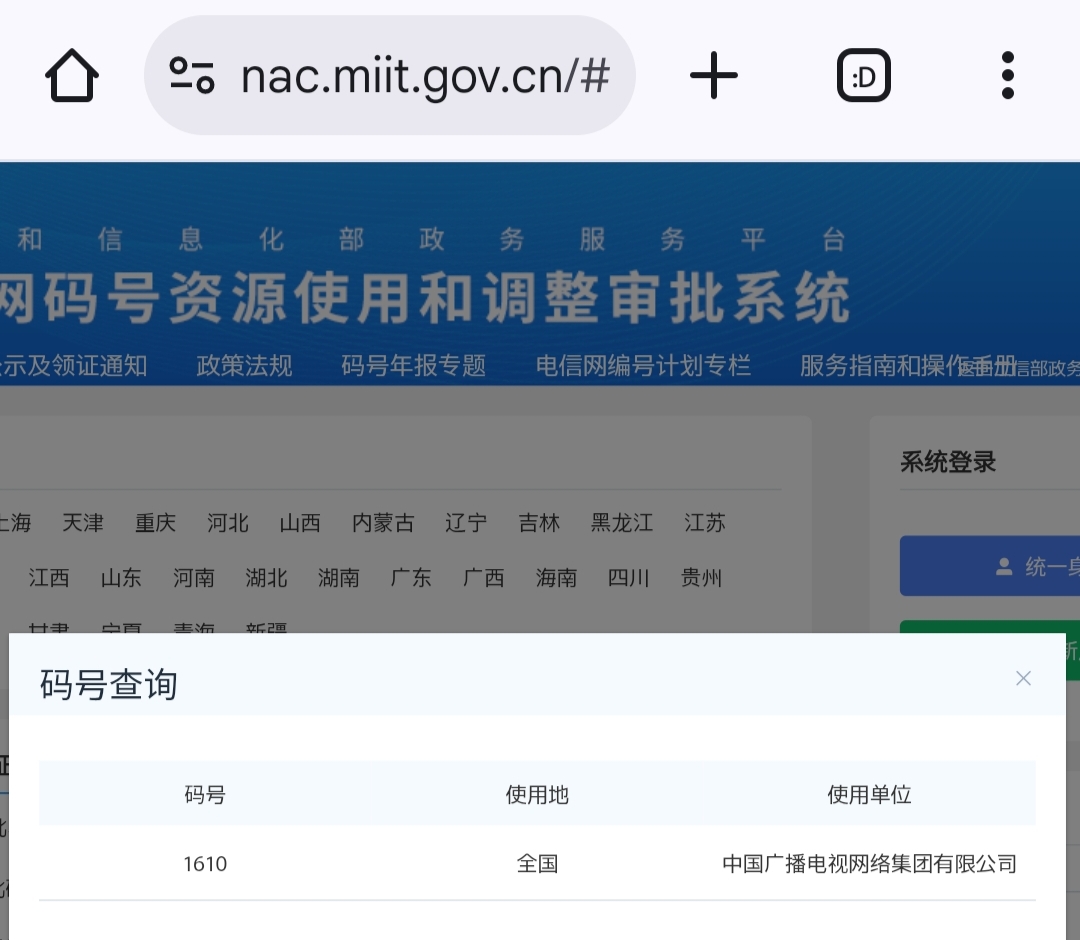Click the 1610 code number cell

pos(205,863)
